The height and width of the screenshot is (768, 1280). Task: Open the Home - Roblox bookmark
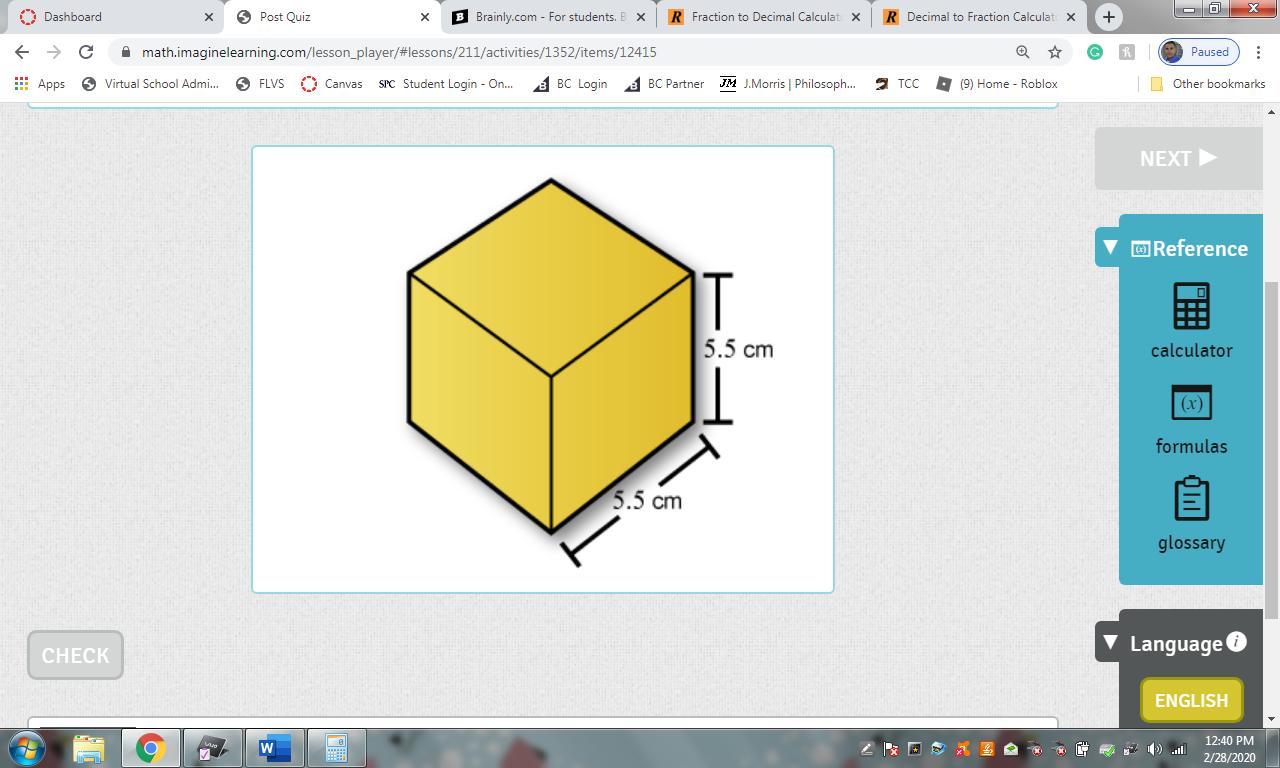[996, 84]
